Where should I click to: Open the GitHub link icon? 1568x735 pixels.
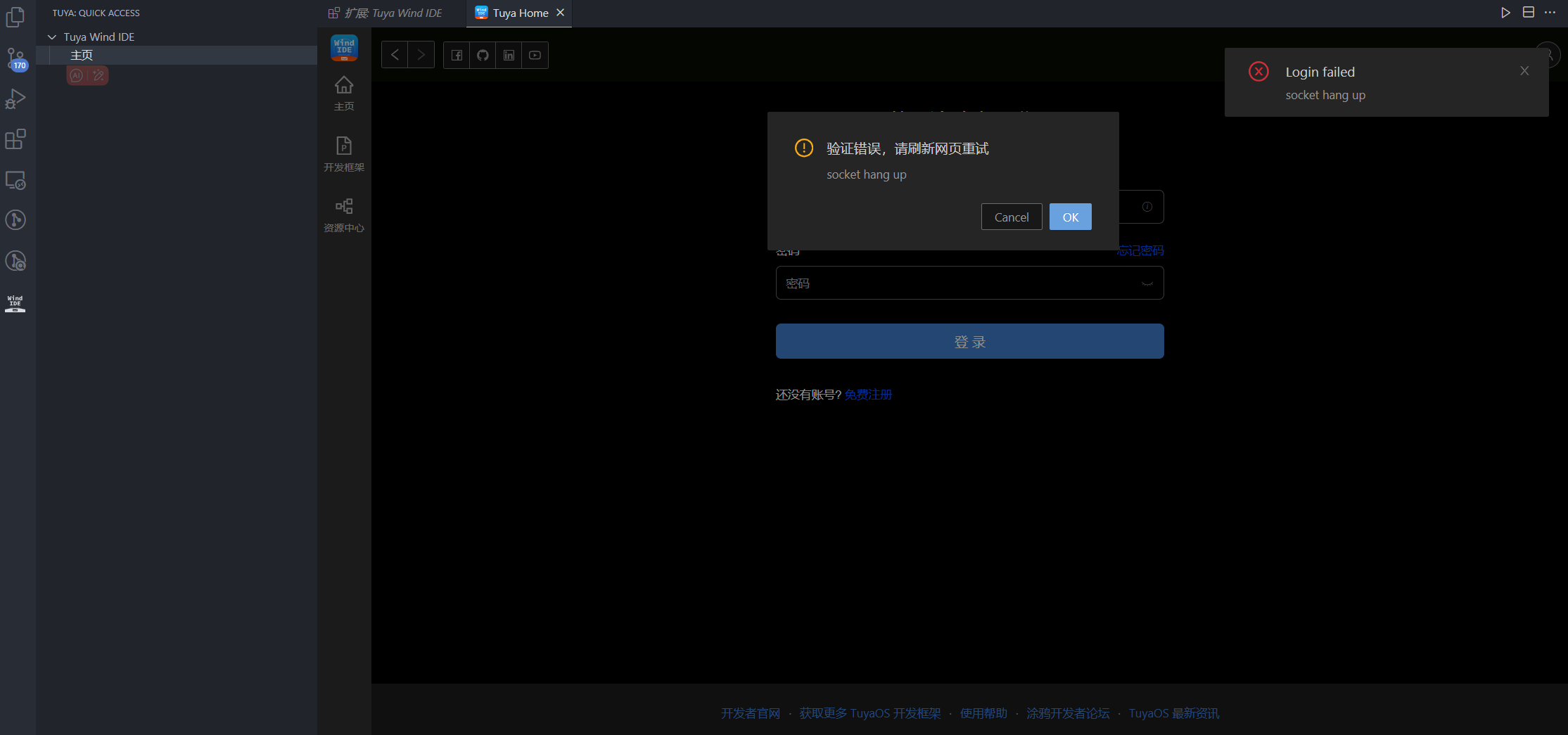pos(483,55)
